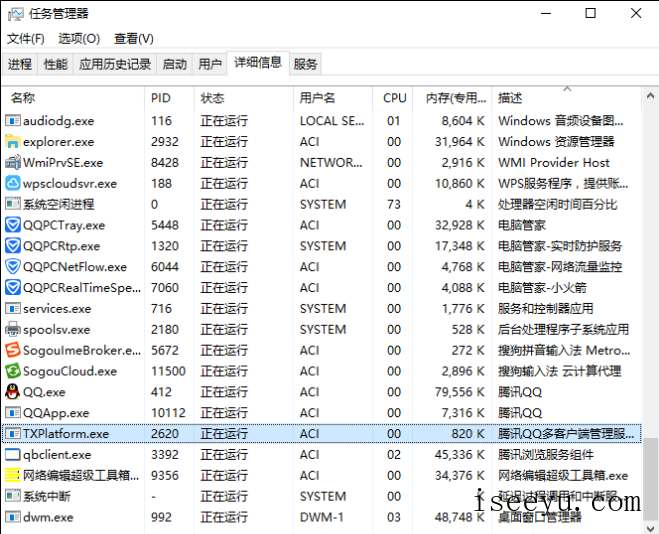Screen dimensions: 659x534
Task: Click the scrollbar down arrow
Action: pos(650,527)
